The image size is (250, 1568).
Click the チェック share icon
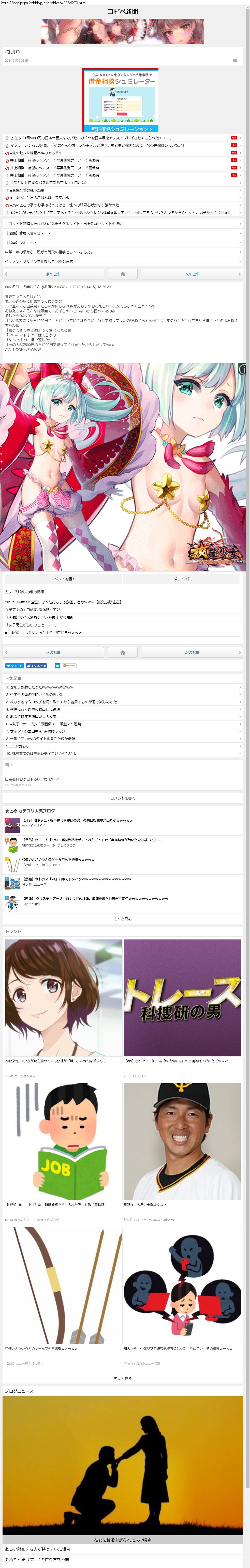pos(69,665)
